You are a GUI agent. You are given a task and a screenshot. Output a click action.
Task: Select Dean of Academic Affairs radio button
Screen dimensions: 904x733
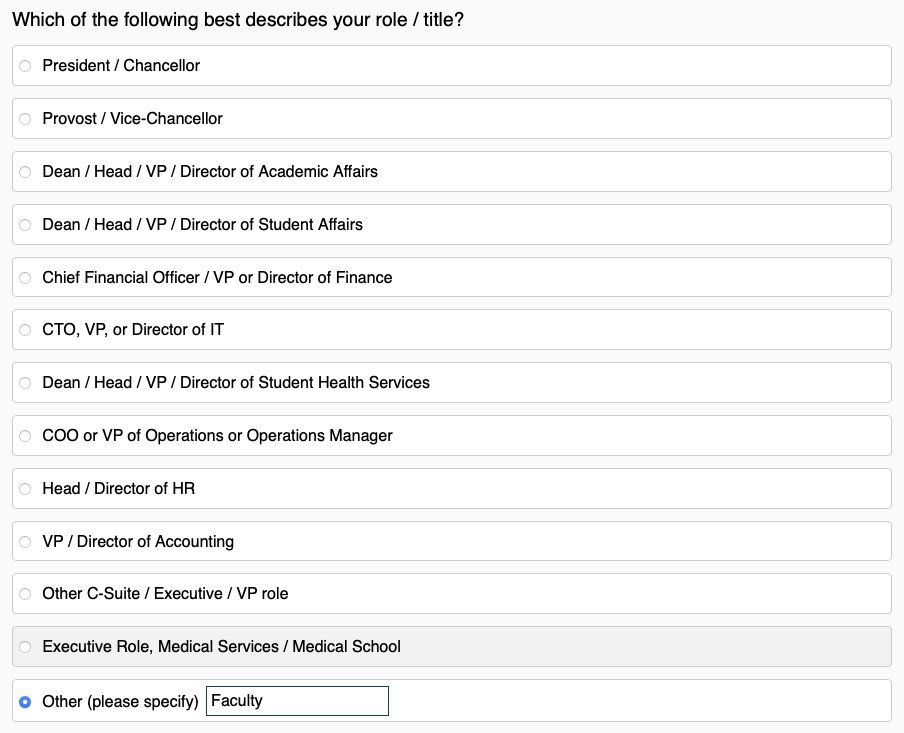click(26, 172)
